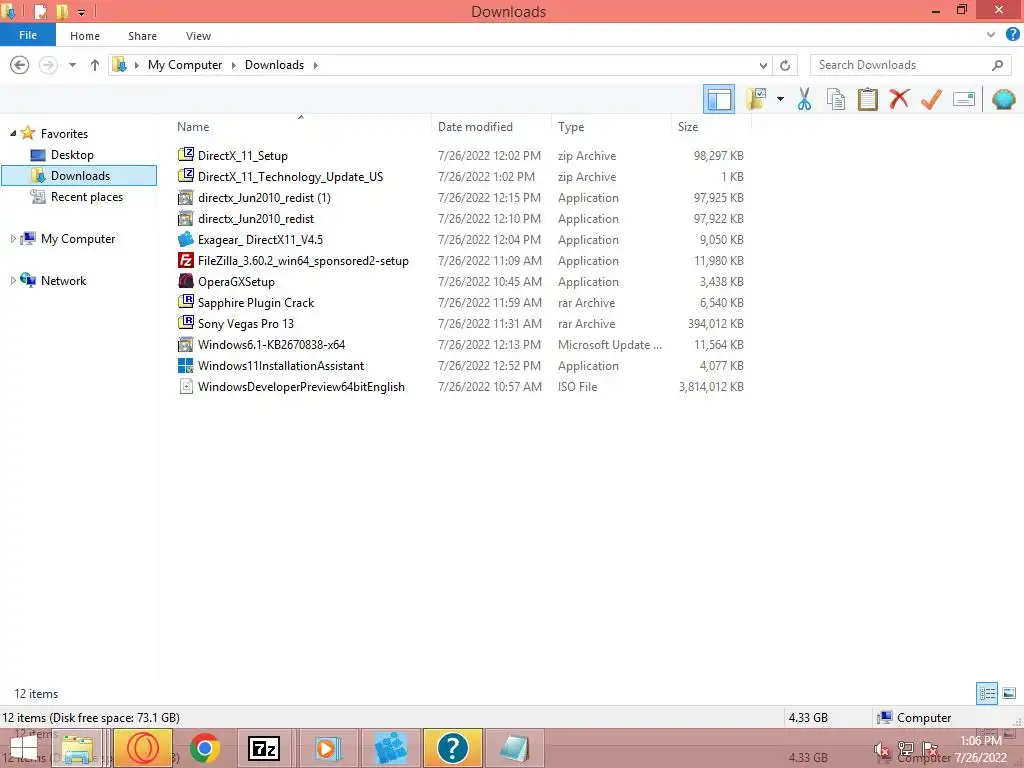
Task: Select the DirectX_11_Setup zip file
Action: click(x=242, y=155)
